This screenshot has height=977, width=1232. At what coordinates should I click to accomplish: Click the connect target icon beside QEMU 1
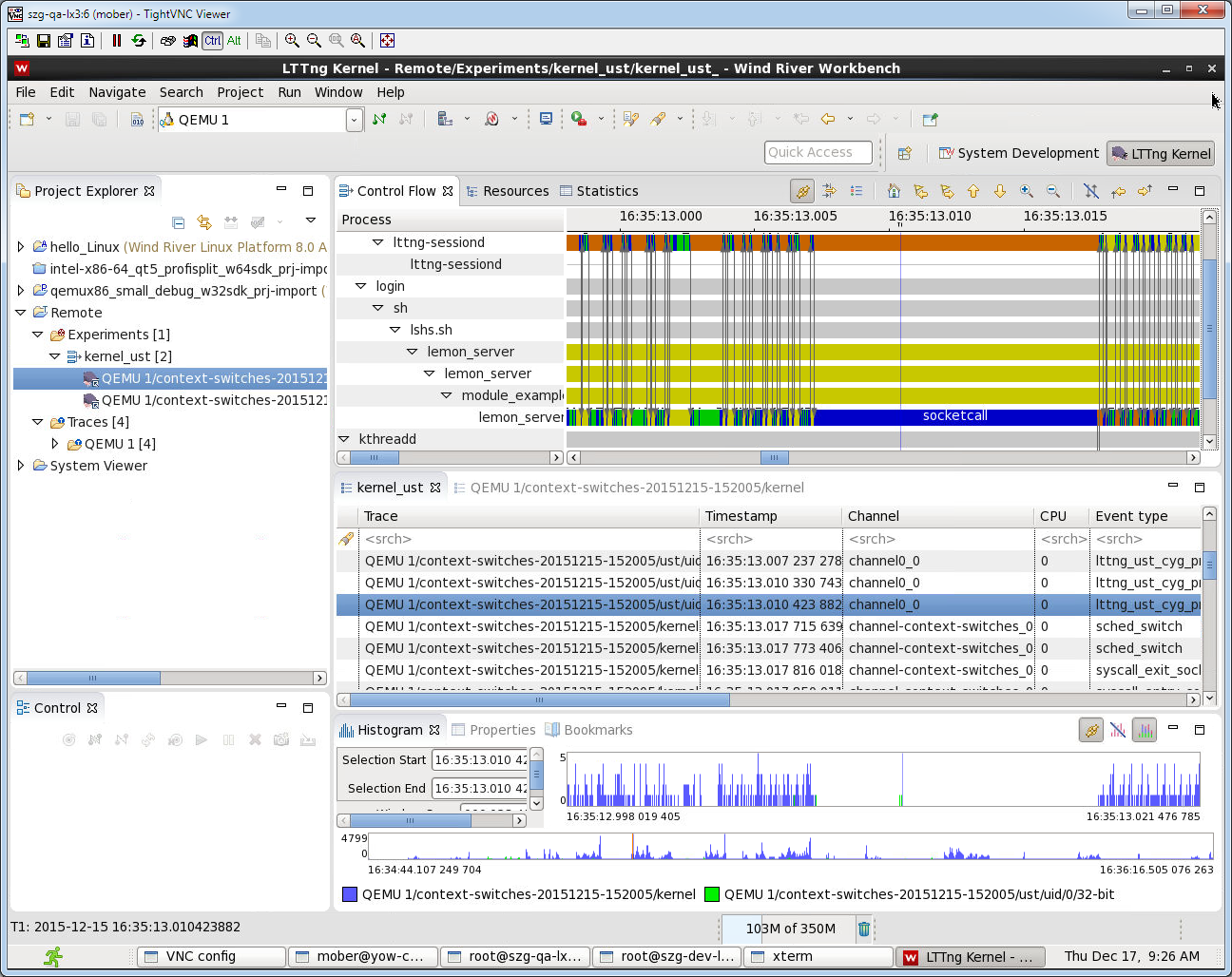coord(379,119)
